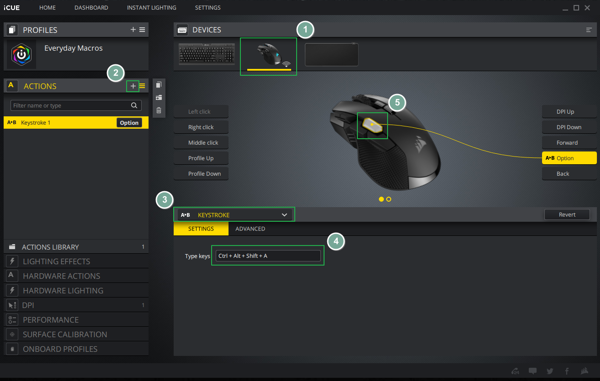Click the Type keys input field
600x381 pixels.
point(268,256)
